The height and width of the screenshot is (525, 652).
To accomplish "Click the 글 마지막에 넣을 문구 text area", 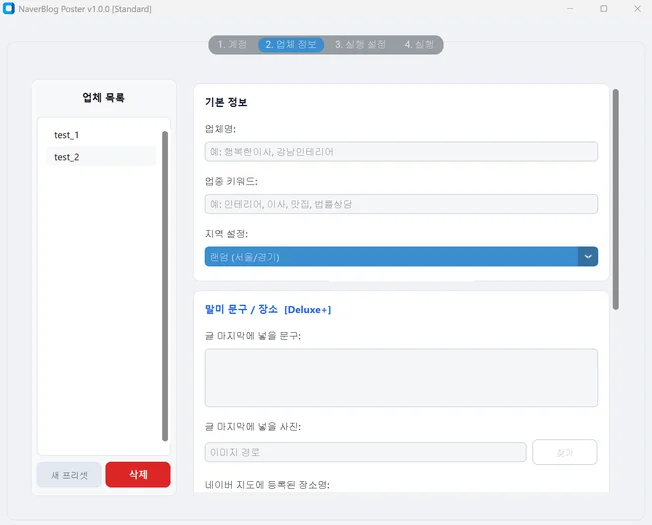I will 401,377.
